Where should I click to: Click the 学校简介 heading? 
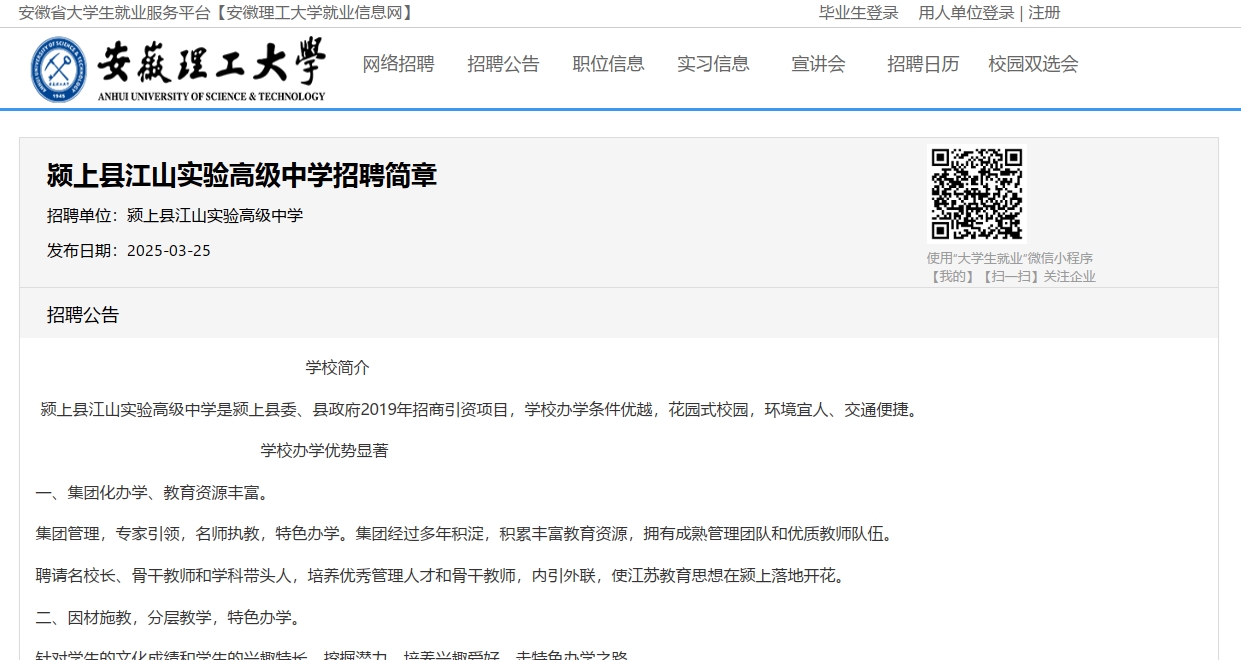337,368
